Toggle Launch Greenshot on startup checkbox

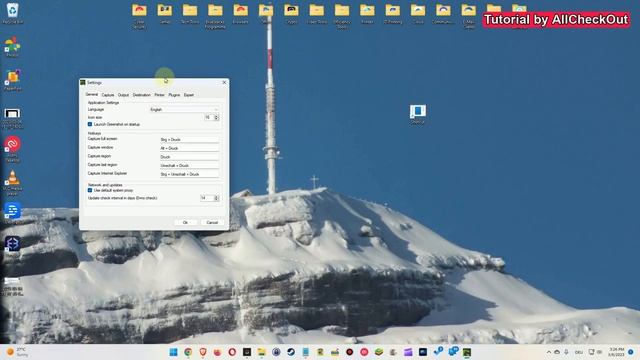coord(90,124)
